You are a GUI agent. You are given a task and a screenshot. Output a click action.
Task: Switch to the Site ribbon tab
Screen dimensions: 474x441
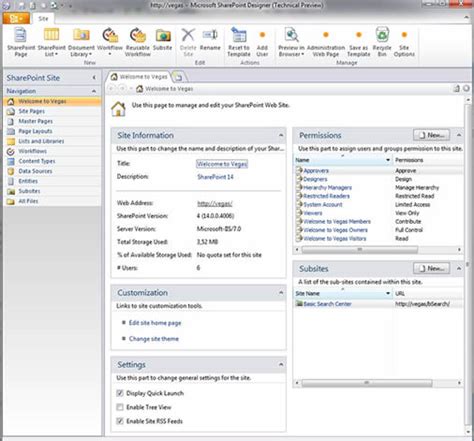click(x=43, y=19)
